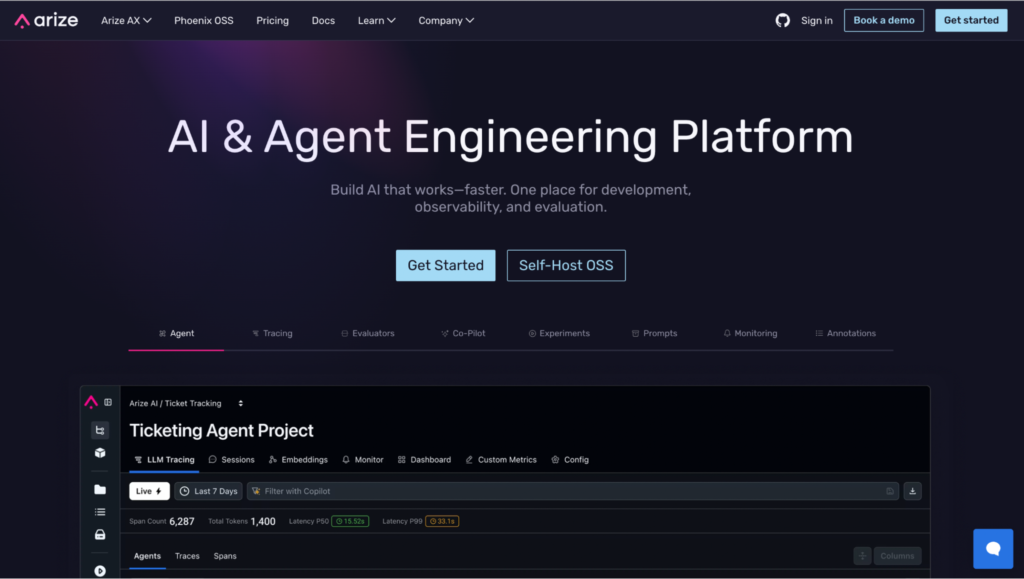Click the Arize logo in the navbar

[46, 20]
